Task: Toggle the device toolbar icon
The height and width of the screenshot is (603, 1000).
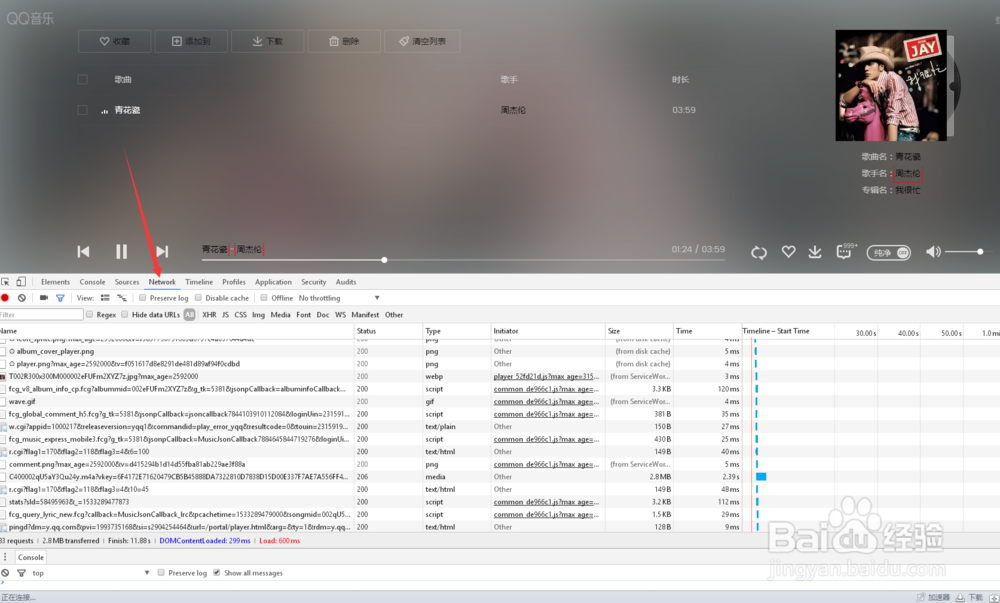Action: (21, 282)
